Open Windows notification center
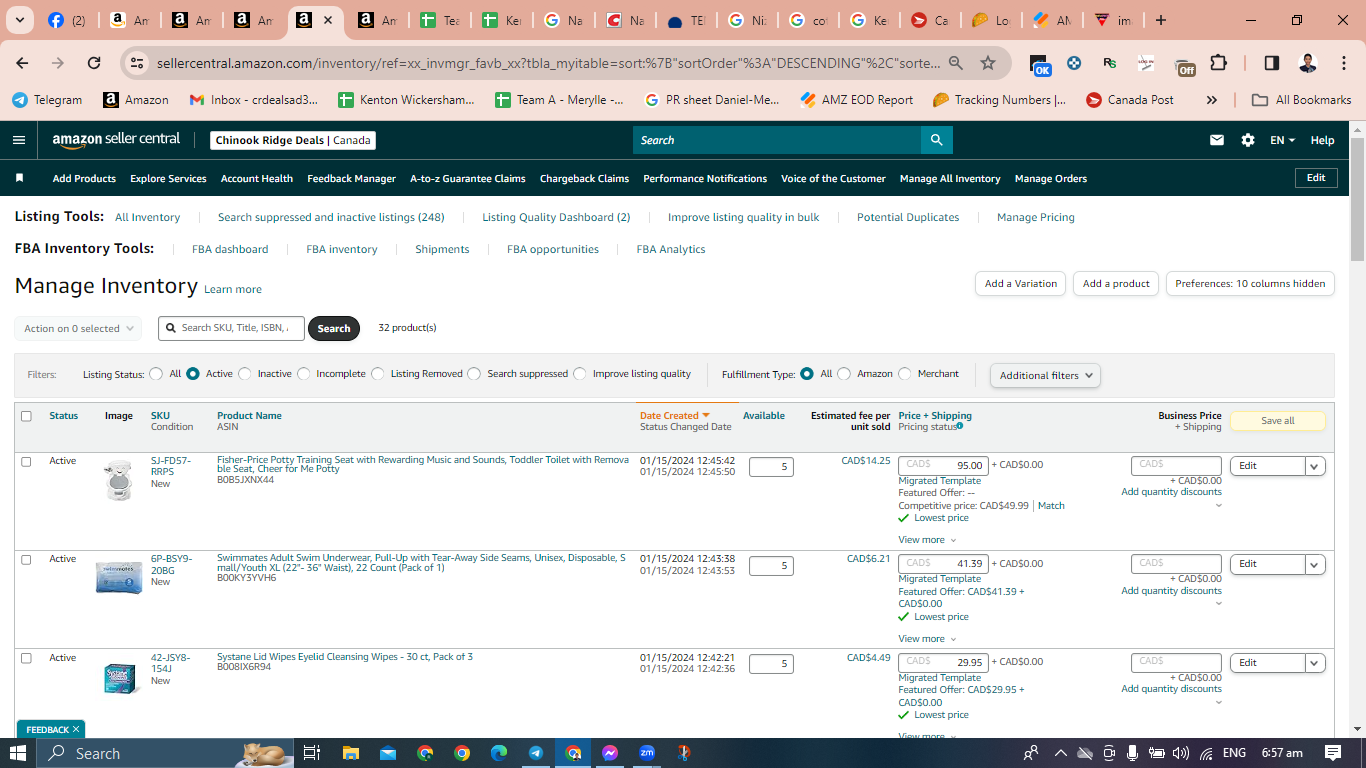1366x768 pixels. tap(1333, 753)
